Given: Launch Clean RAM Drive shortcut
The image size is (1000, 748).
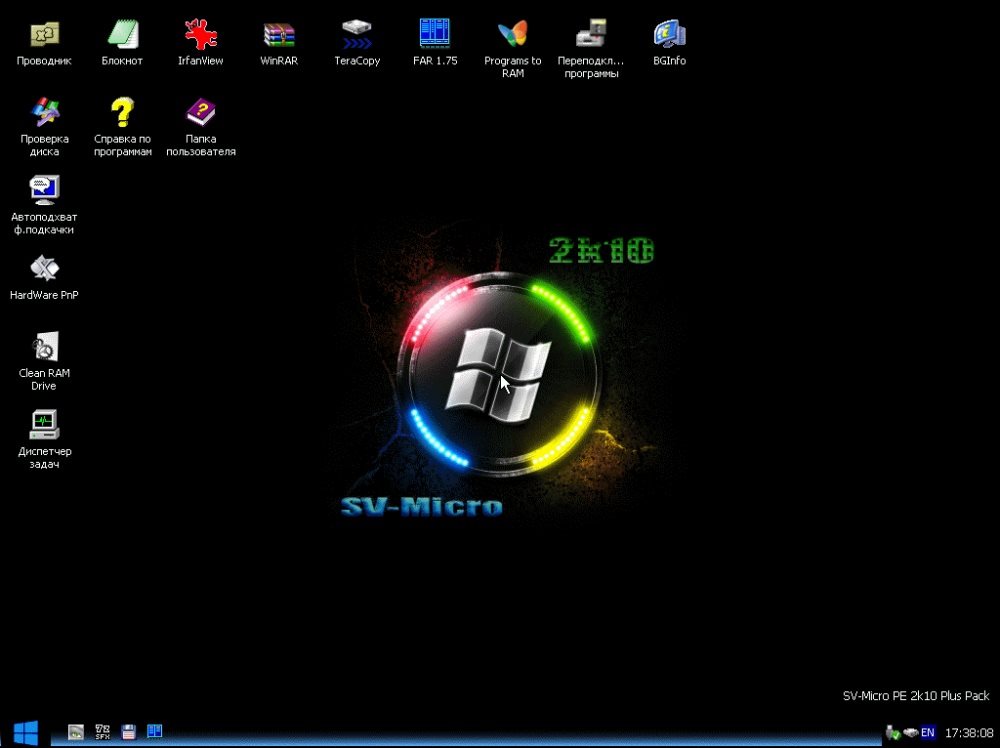Looking at the screenshot, I should [x=44, y=347].
